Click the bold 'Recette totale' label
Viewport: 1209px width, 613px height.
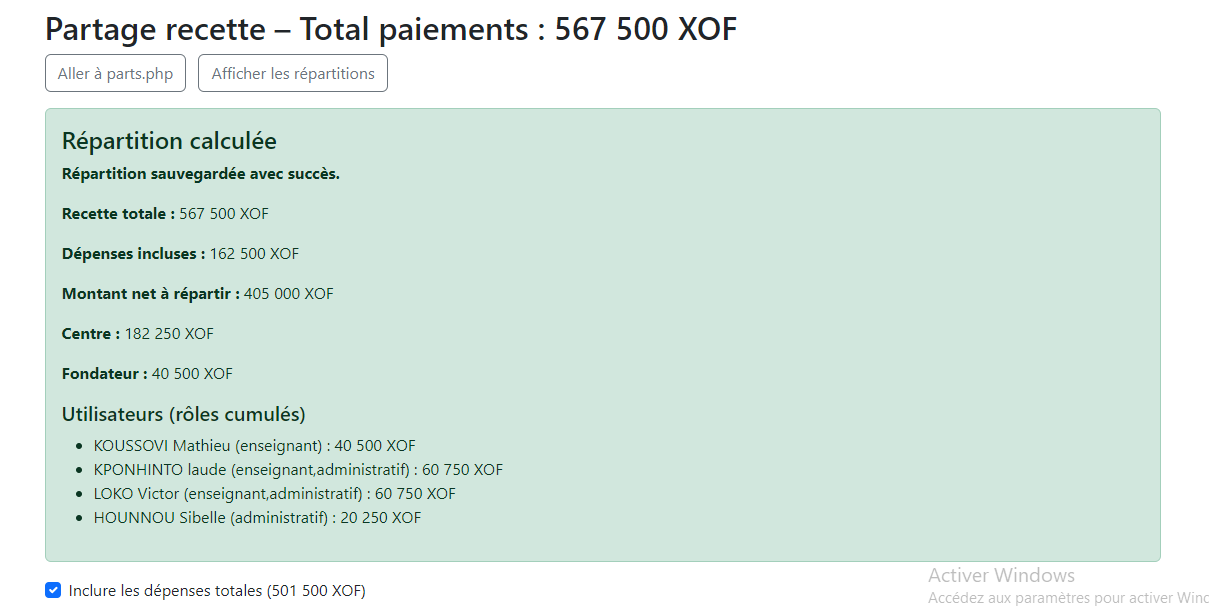(x=118, y=214)
